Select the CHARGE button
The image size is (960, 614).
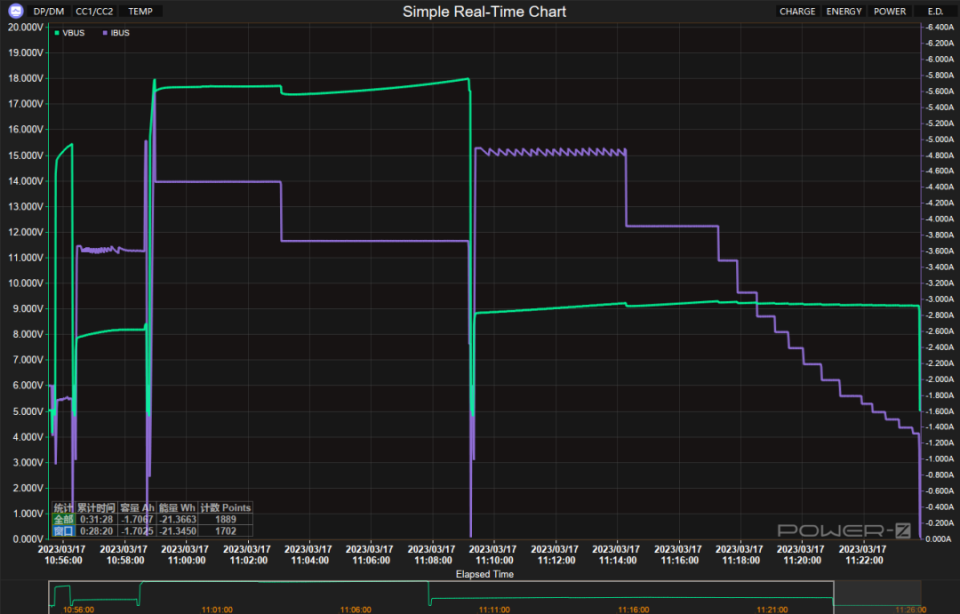tap(797, 12)
